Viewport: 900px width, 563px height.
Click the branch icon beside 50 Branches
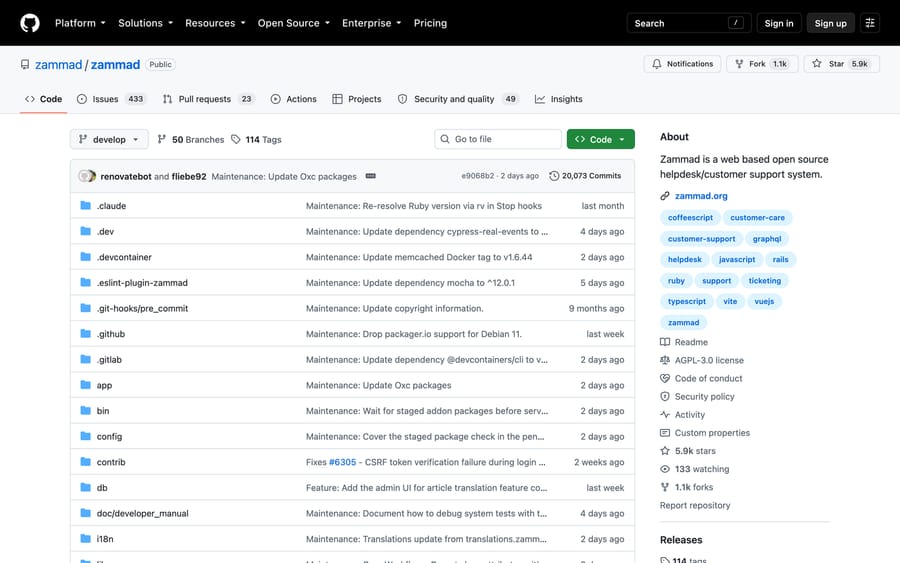click(162, 139)
